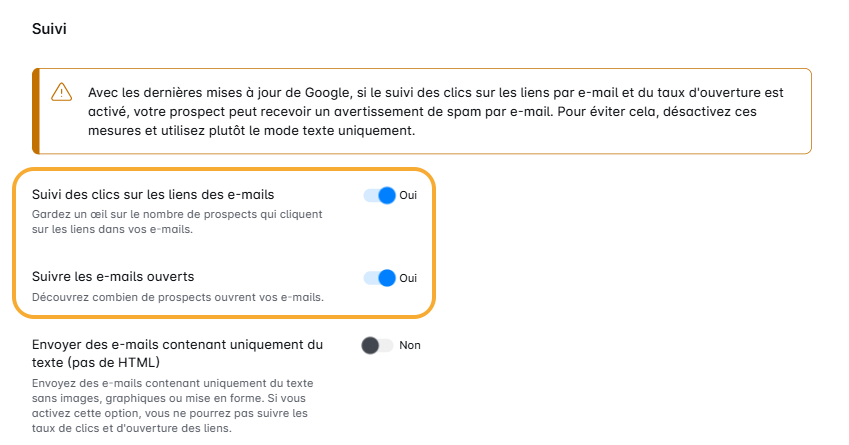The image size is (849, 445).
Task: Click the (pas de HTML) text in the option title
Action: pyautogui.click(x=97, y=361)
